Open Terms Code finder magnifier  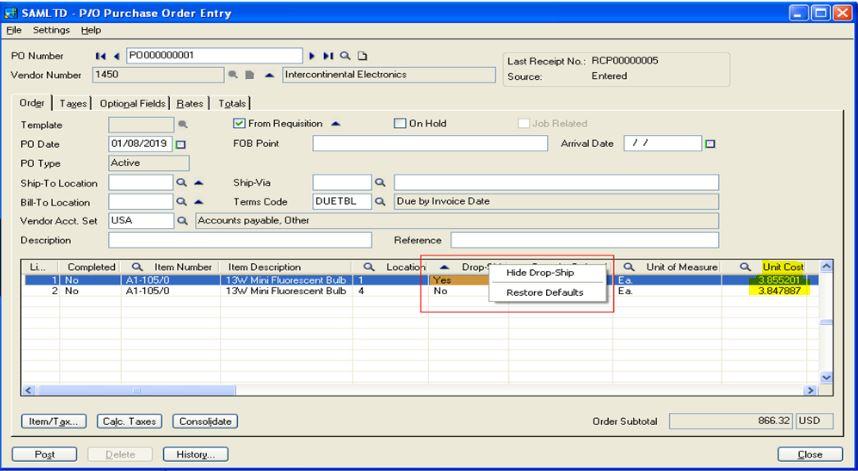point(380,202)
